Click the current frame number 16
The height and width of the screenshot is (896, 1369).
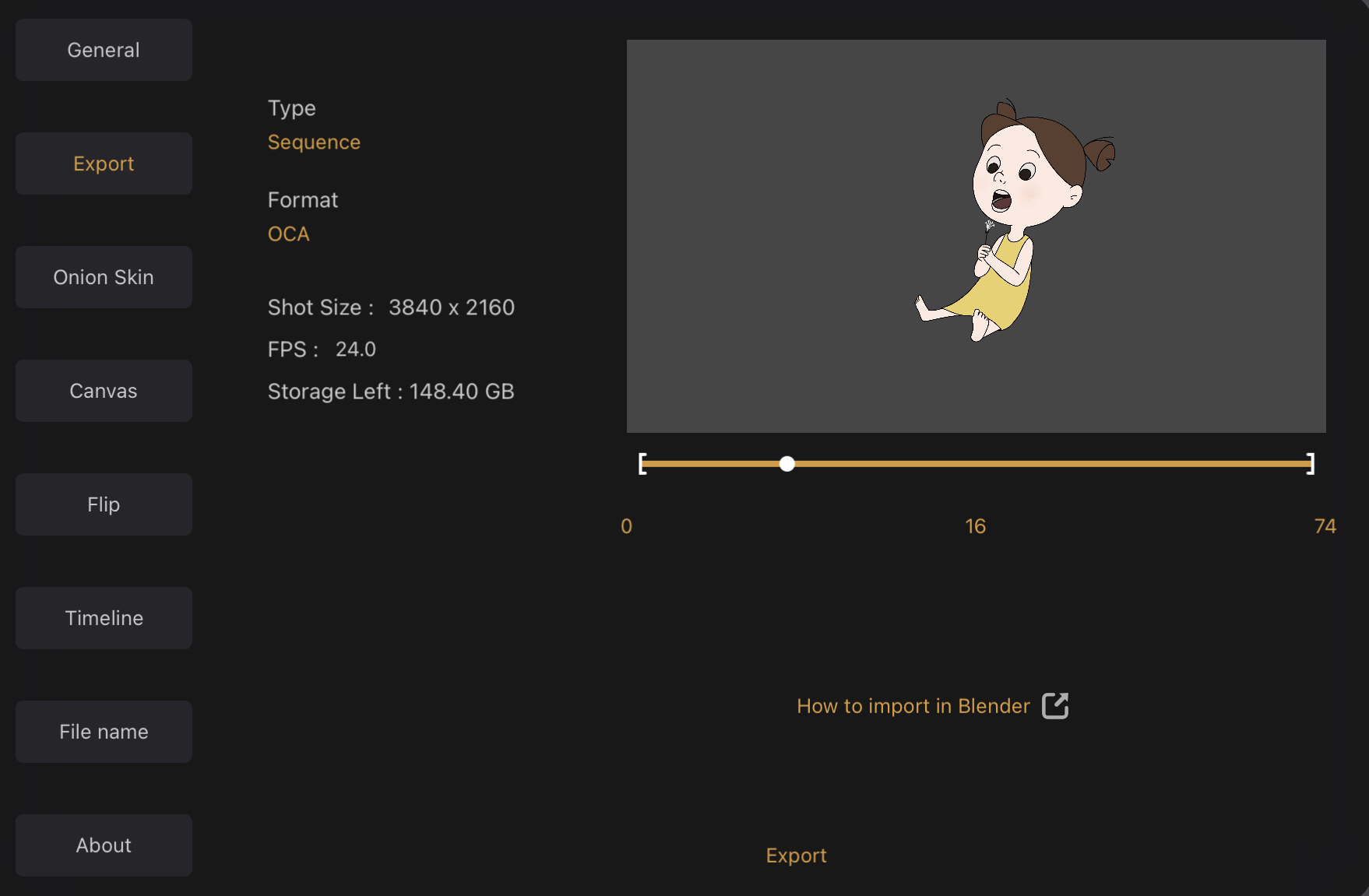pos(975,526)
